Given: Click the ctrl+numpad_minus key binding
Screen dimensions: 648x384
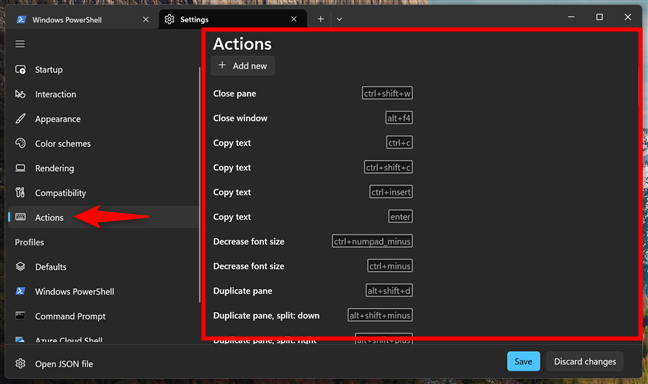Looking at the screenshot, I should (372, 241).
